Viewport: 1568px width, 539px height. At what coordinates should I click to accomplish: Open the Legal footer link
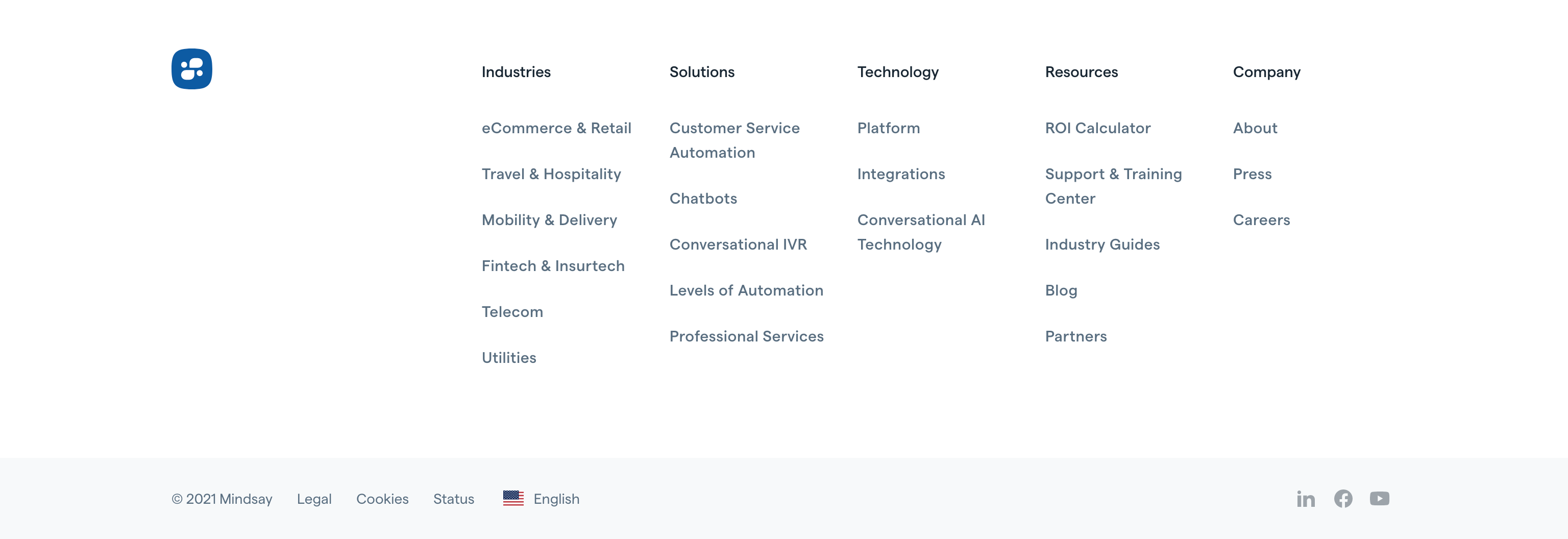click(x=314, y=499)
